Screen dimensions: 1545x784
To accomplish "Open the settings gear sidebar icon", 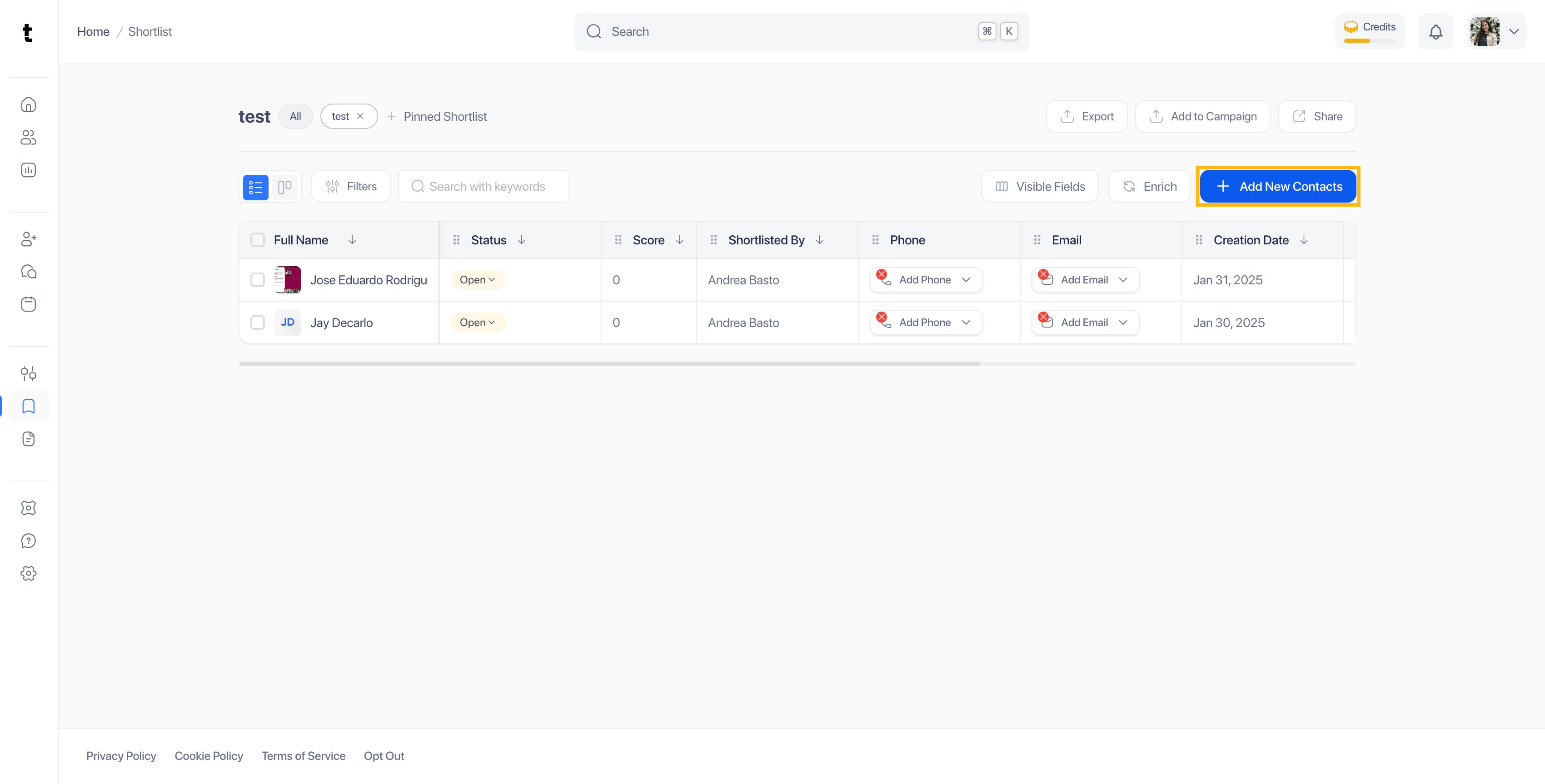I will [28, 574].
